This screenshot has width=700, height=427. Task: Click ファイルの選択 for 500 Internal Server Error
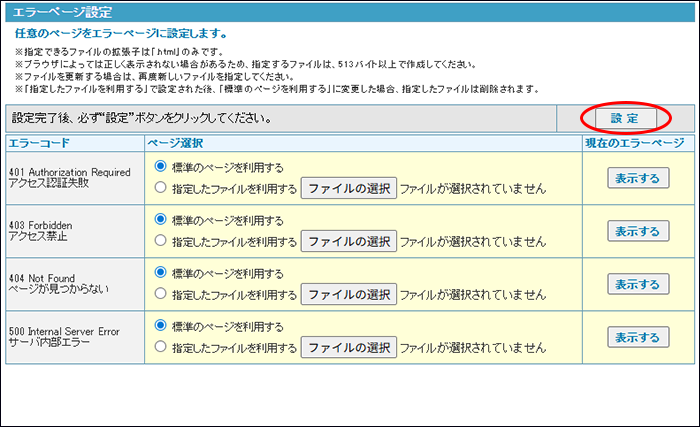point(349,347)
